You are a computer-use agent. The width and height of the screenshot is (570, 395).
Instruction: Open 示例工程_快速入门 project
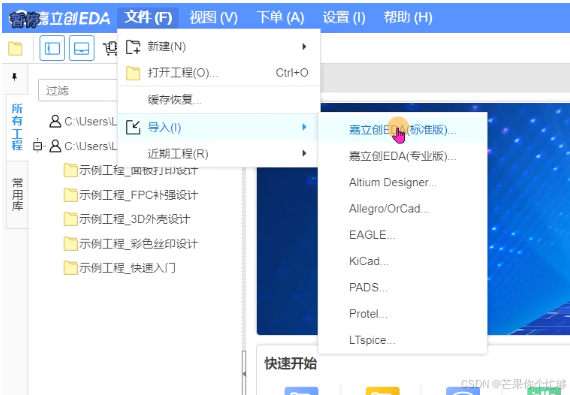128,268
